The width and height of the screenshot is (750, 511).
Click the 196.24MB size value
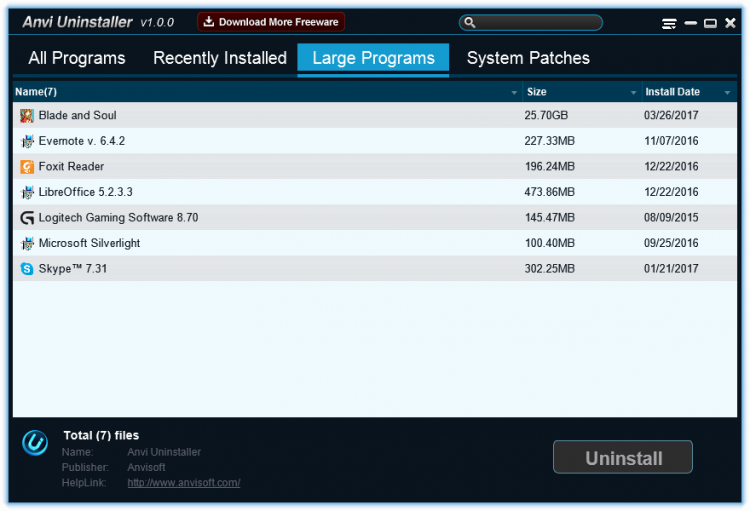click(550, 167)
